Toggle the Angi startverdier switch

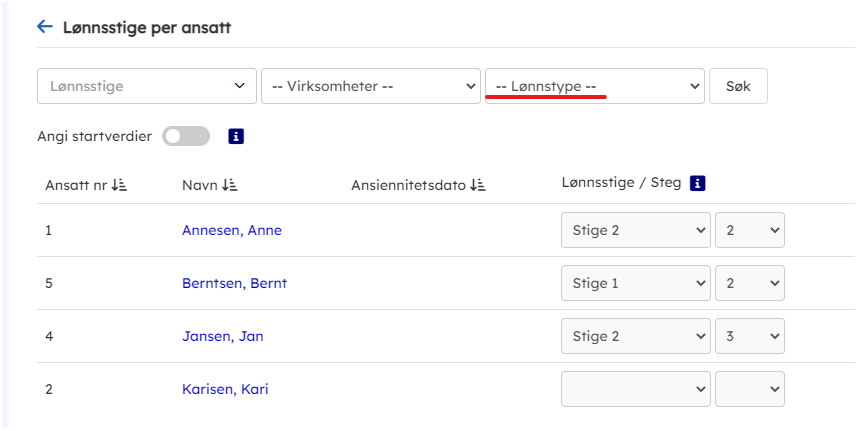click(187, 137)
